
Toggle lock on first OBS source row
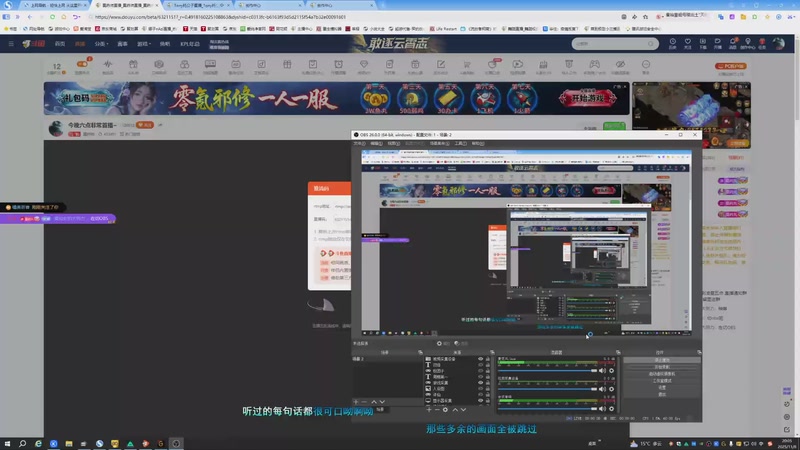click(487, 359)
